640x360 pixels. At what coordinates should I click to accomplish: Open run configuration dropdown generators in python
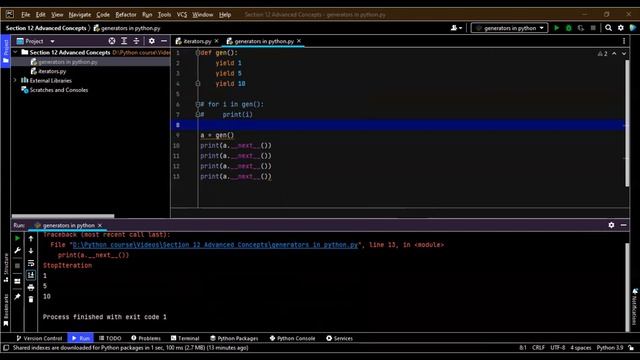[509, 28]
